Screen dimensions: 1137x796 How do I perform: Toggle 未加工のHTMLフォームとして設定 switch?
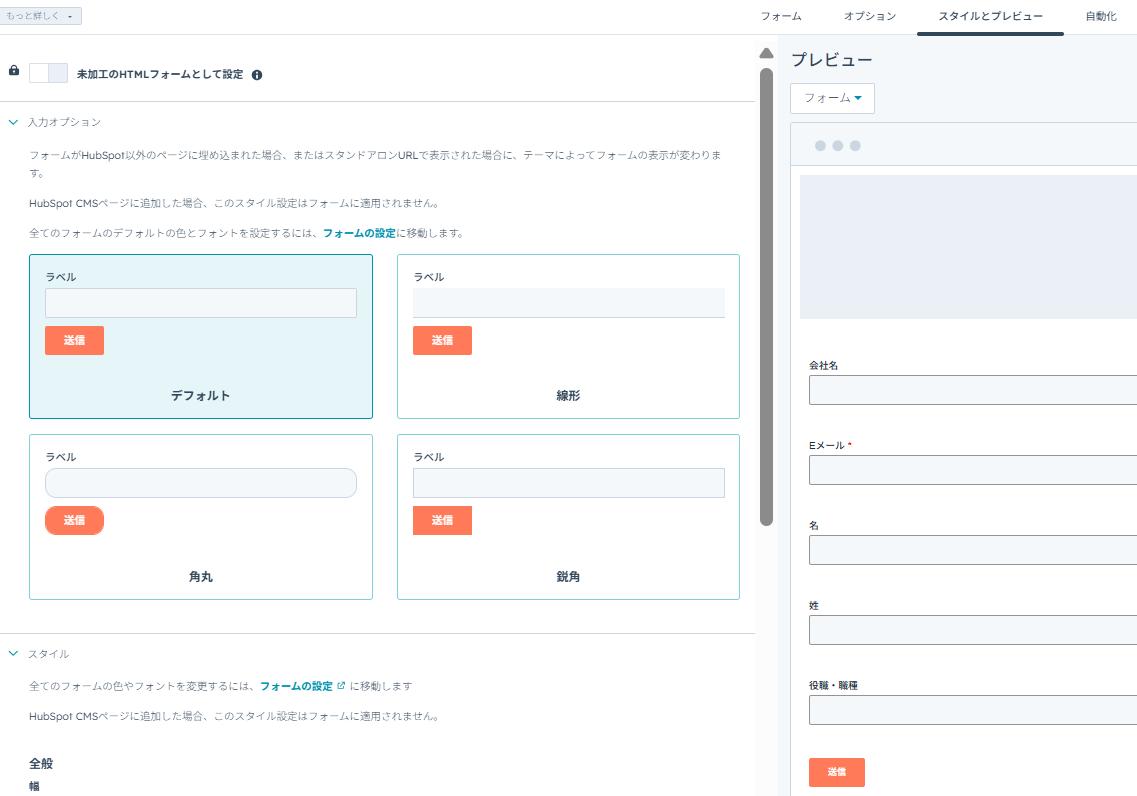(x=48, y=73)
